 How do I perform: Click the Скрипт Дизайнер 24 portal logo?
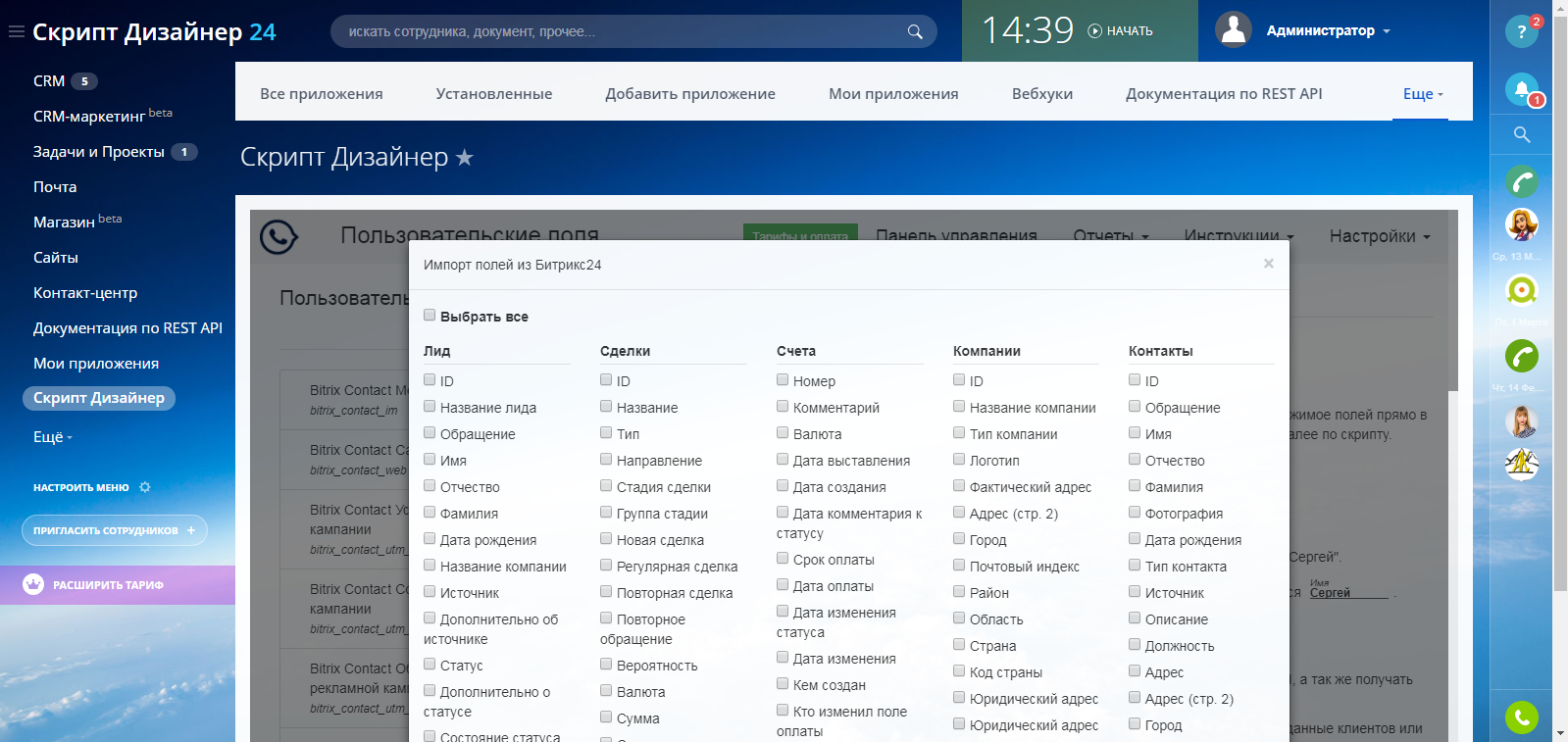pyautogui.click(x=154, y=32)
